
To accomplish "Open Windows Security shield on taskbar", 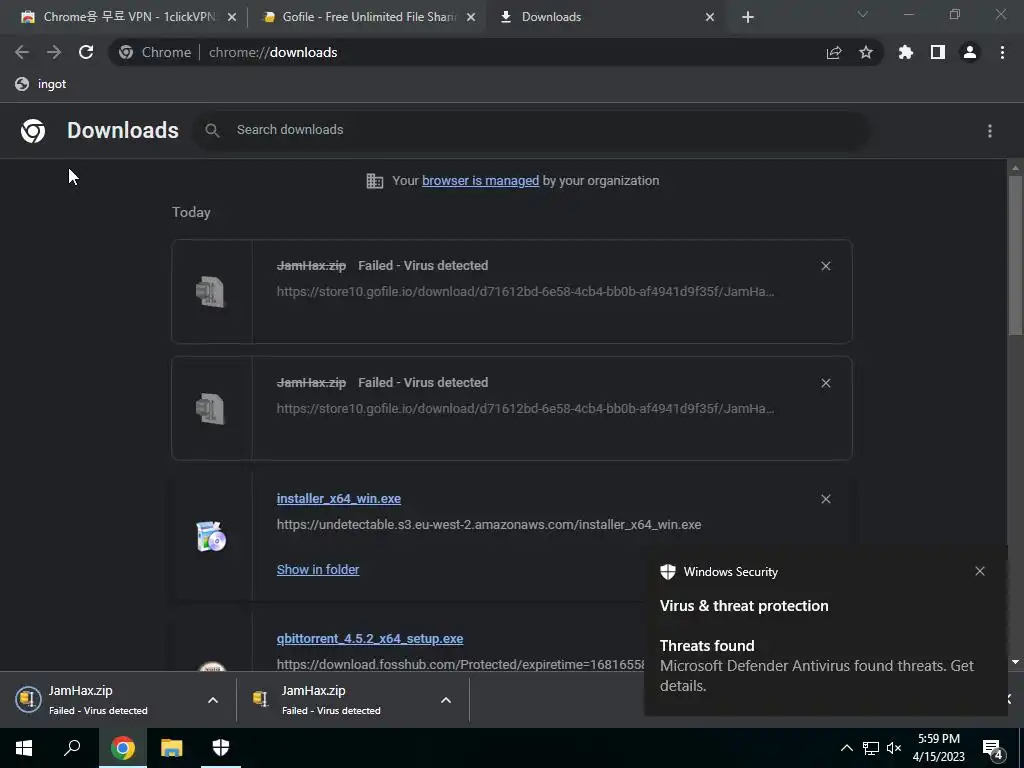I will 221,748.
